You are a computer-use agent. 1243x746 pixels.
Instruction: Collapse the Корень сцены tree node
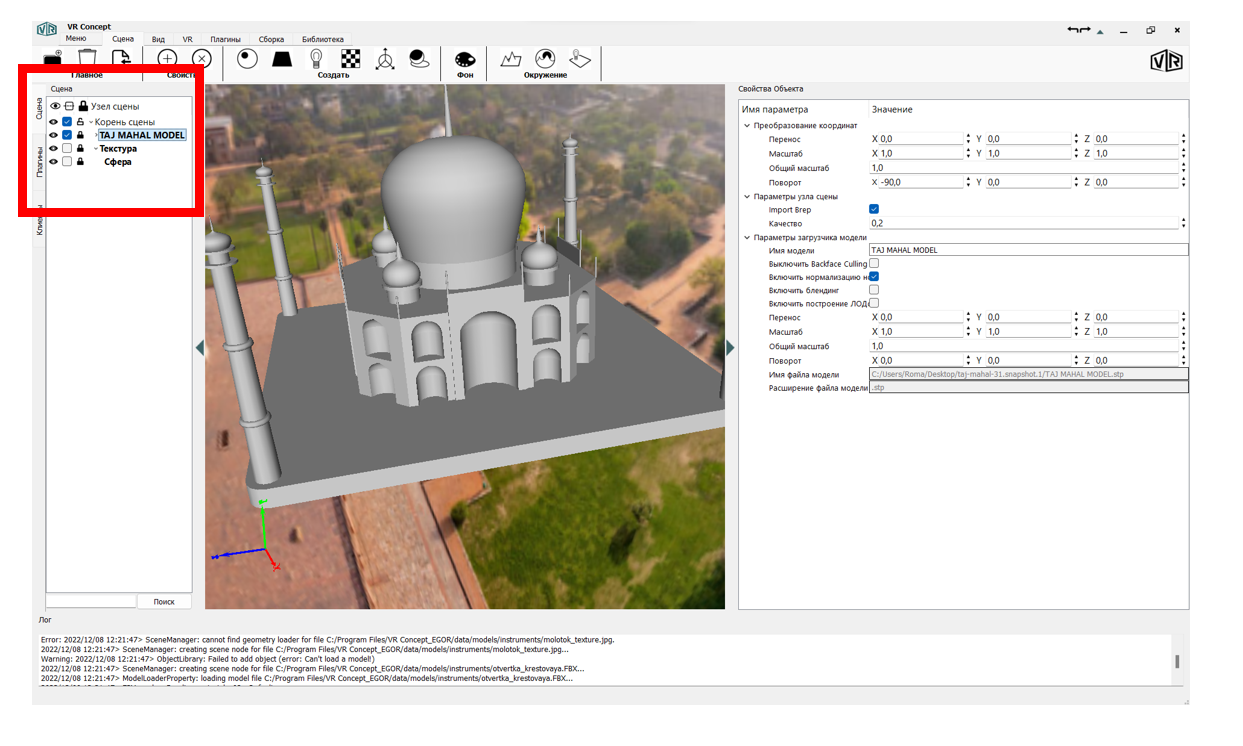(x=91, y=122)
